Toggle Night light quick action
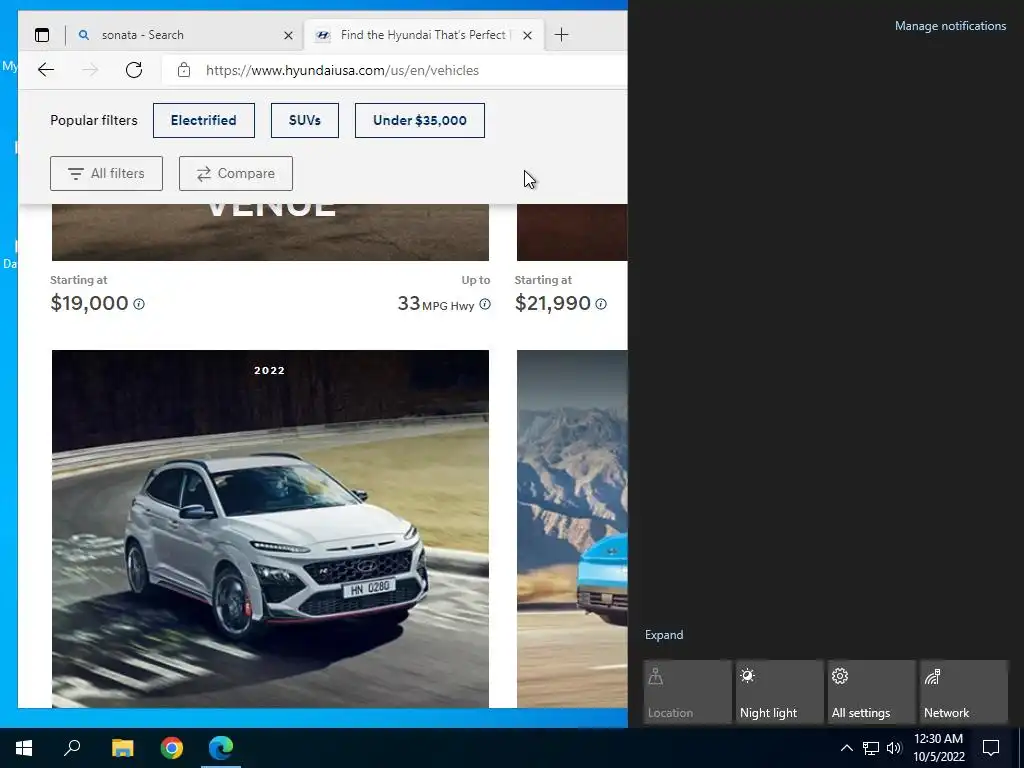Viewport: 1024px width, 768px height. pos(779,692)
